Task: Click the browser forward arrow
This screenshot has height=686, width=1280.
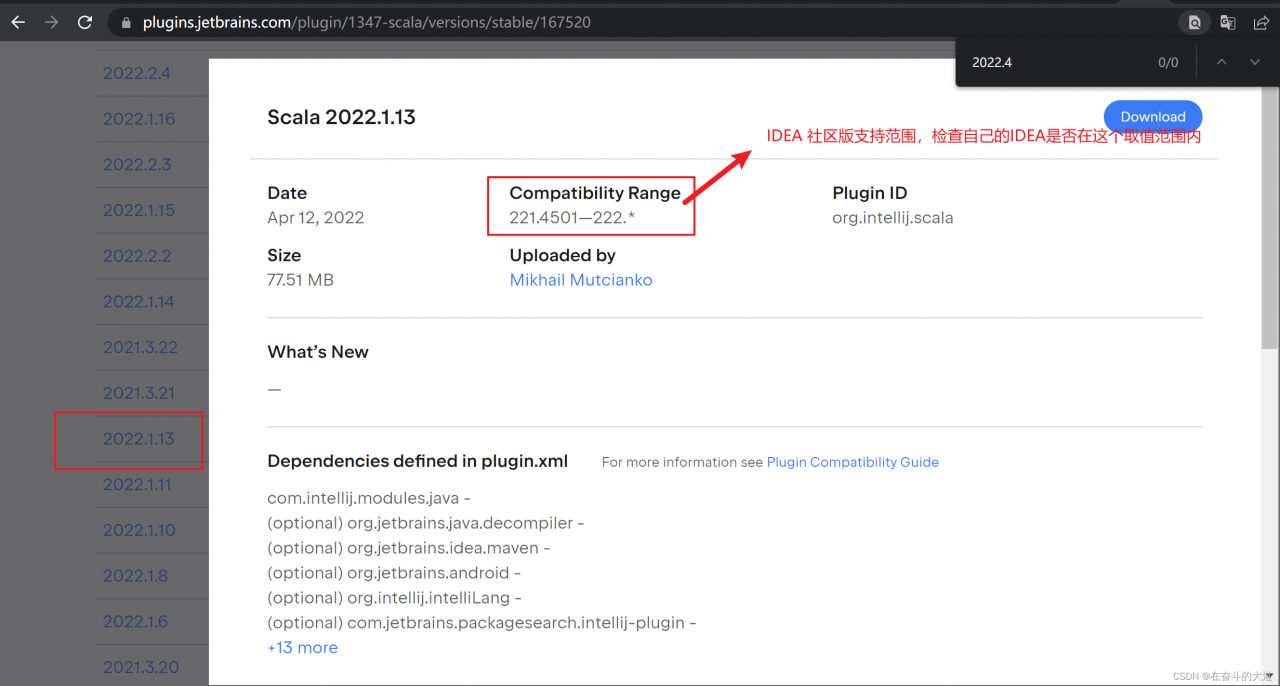Action: (x=51, y=21)
